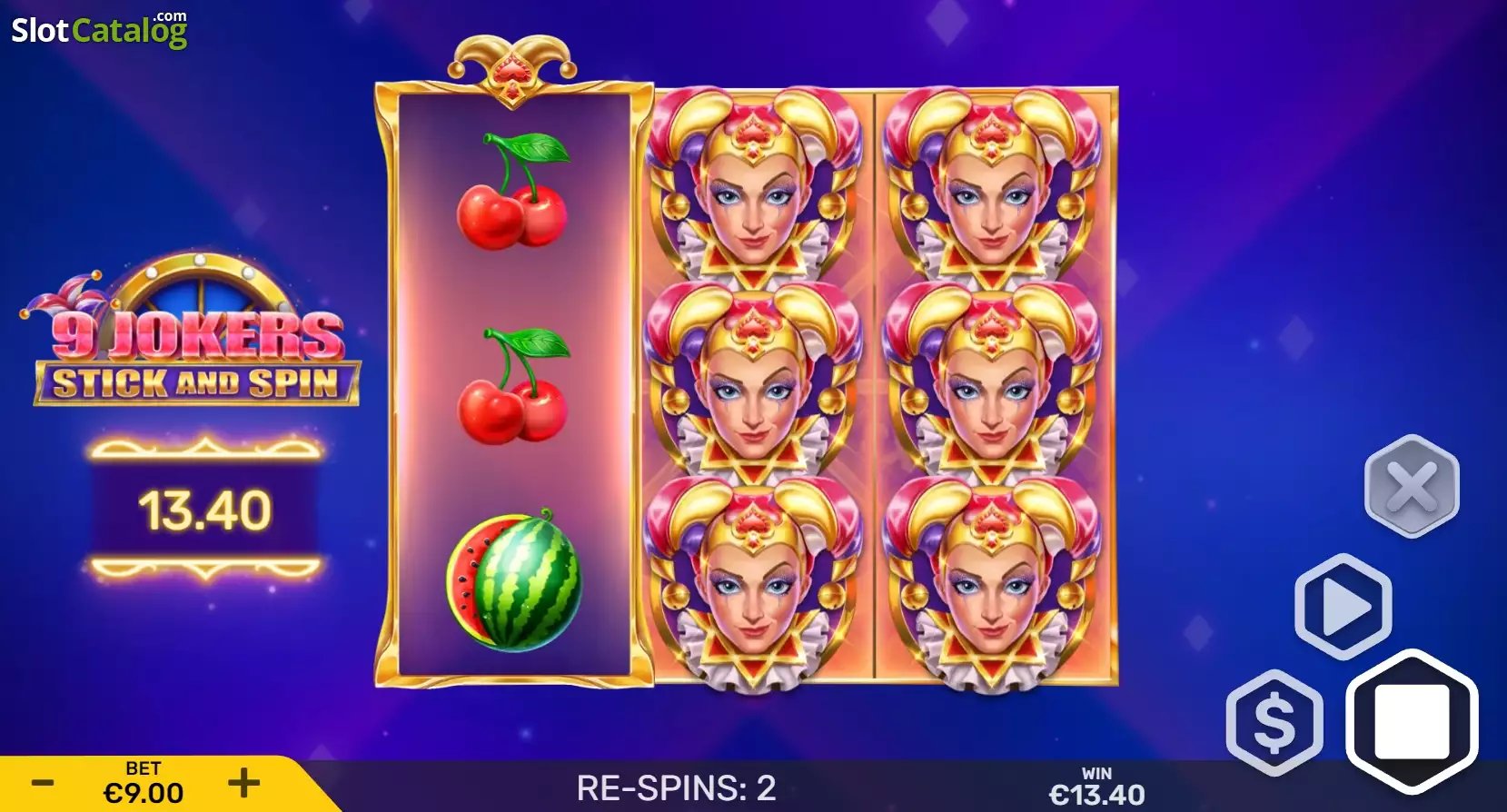
Task: Decrease the bet with the minus button
Action: (43, 783)
